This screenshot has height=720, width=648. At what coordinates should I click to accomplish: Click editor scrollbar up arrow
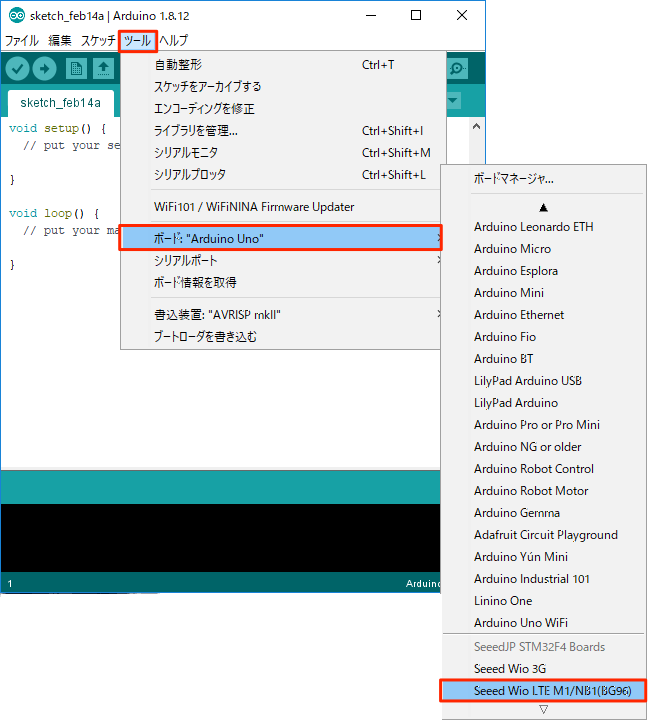tap(476, 126)
